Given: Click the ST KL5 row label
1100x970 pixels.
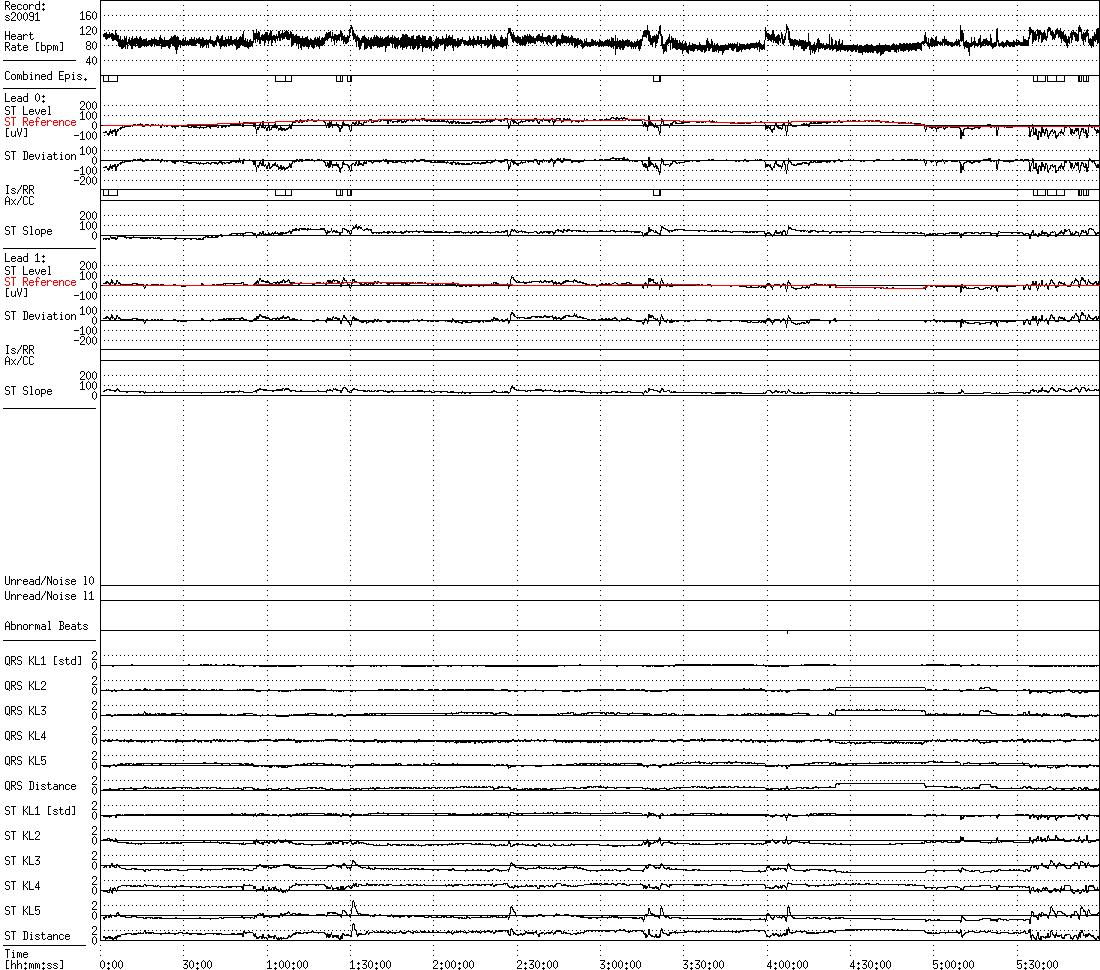Looking at the screenshot, I should click(22, 910).
